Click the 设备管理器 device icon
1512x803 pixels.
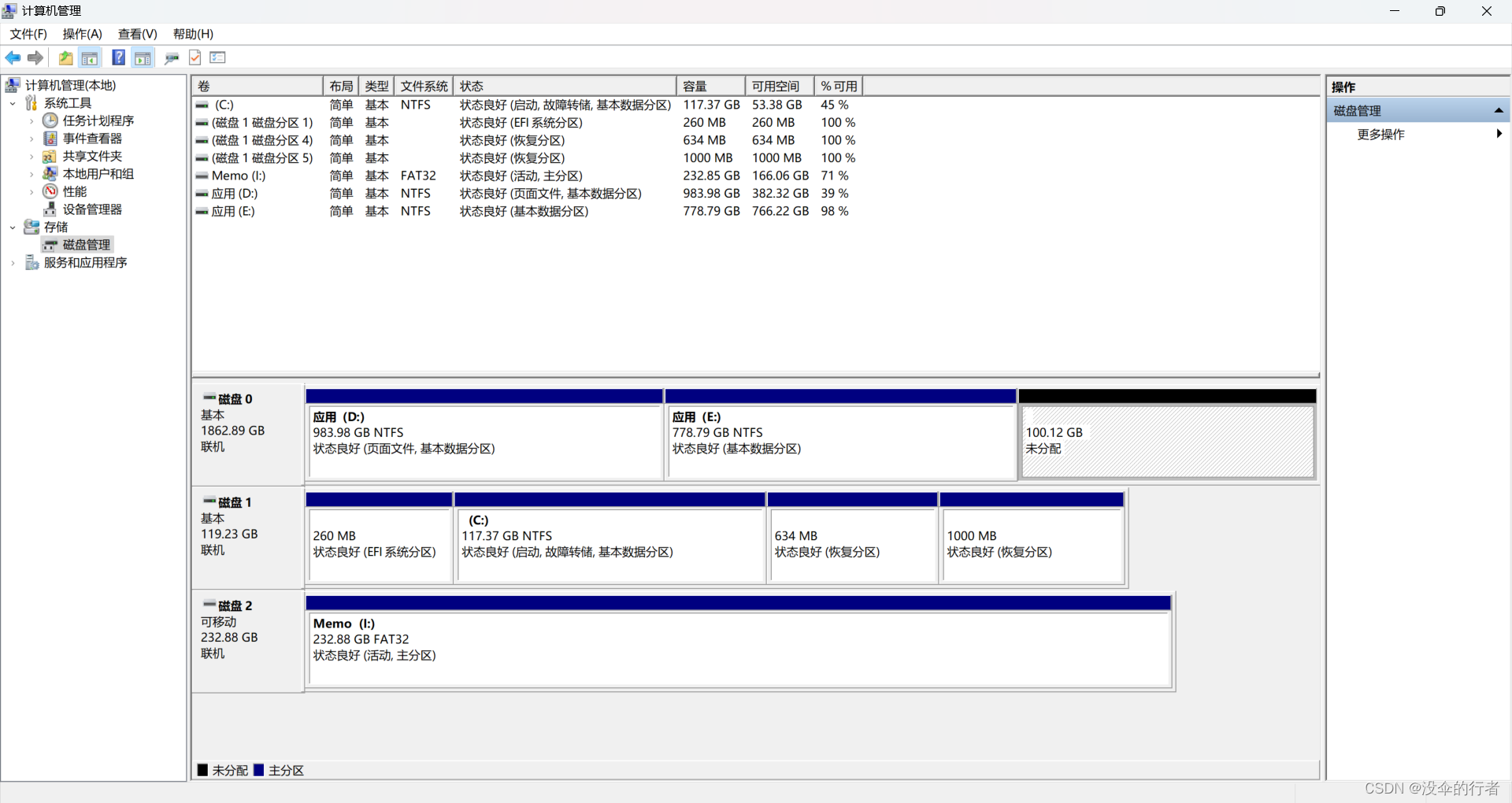pyautogui.click(x=50, y=209)
